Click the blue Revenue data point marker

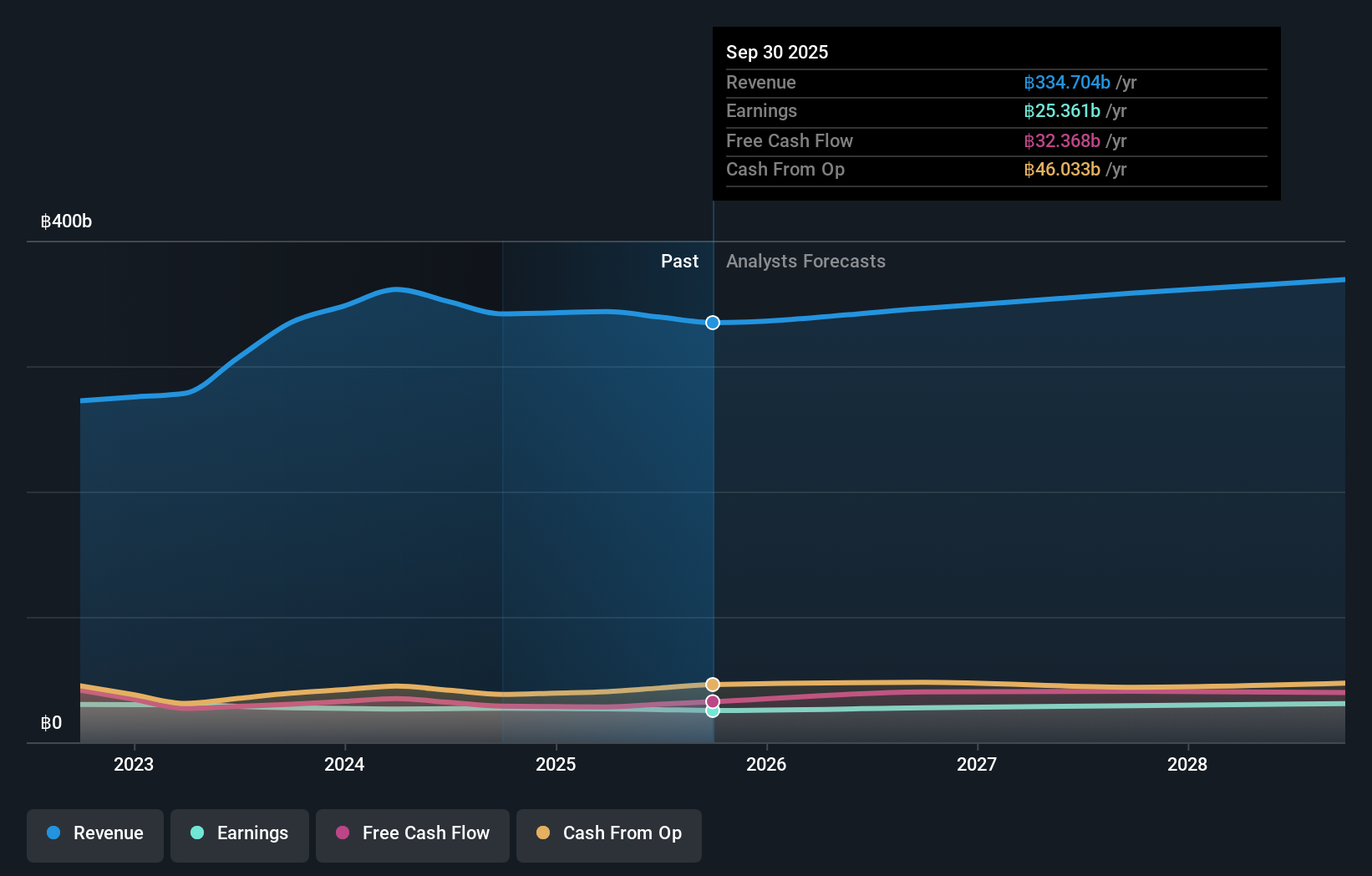713,323
